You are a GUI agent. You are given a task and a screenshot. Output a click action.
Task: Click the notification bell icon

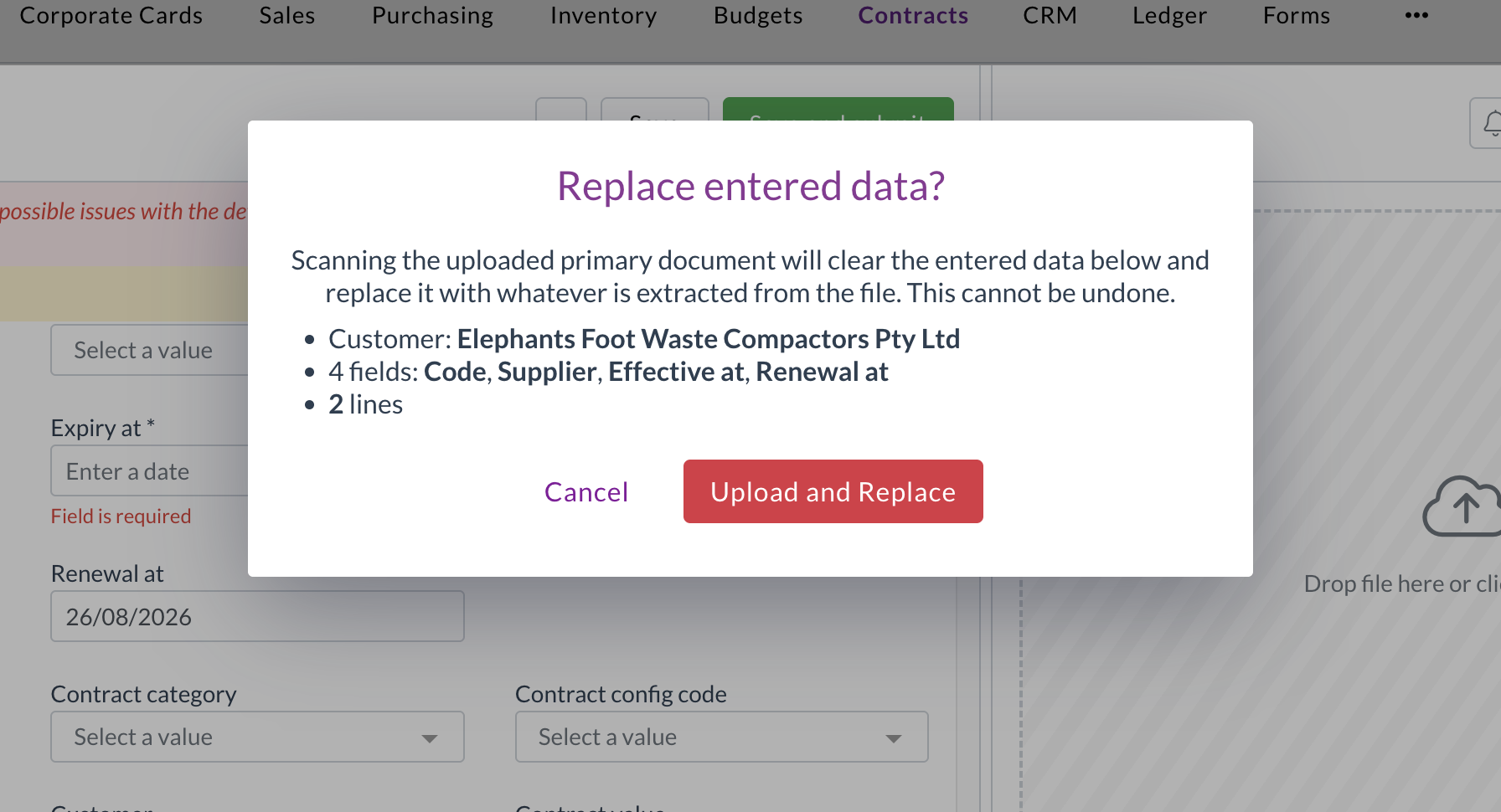1491,123
